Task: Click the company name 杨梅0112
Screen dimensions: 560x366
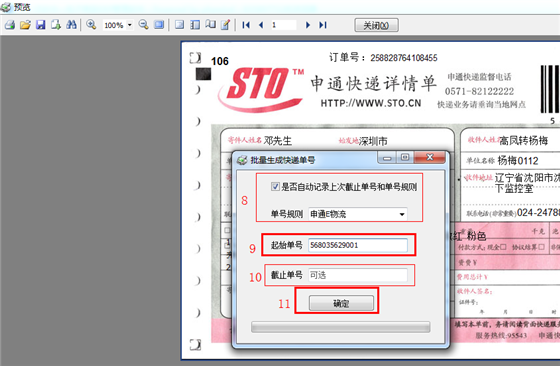Action: [x=518, y=161]
